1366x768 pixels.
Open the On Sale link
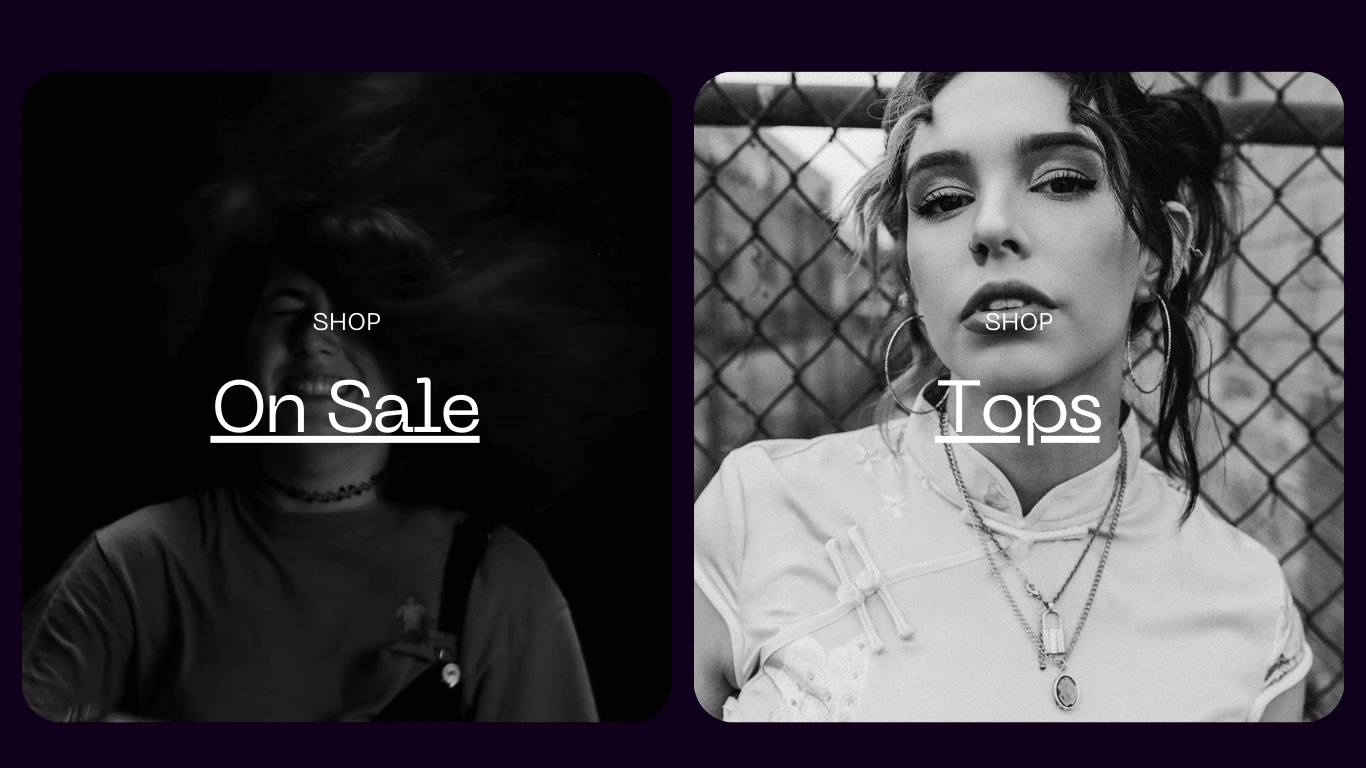coord(346,408)
